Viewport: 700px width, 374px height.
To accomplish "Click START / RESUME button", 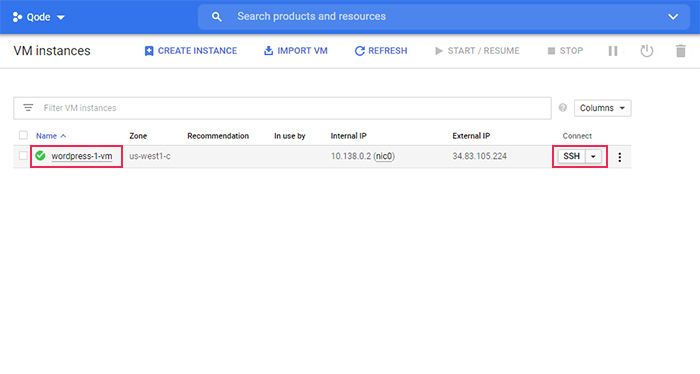I will click(x=477, y=51).
